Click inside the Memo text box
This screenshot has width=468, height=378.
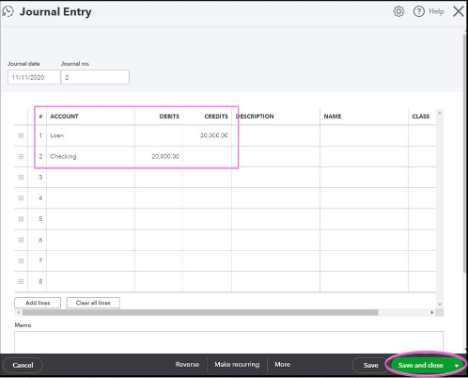(229, 342)
